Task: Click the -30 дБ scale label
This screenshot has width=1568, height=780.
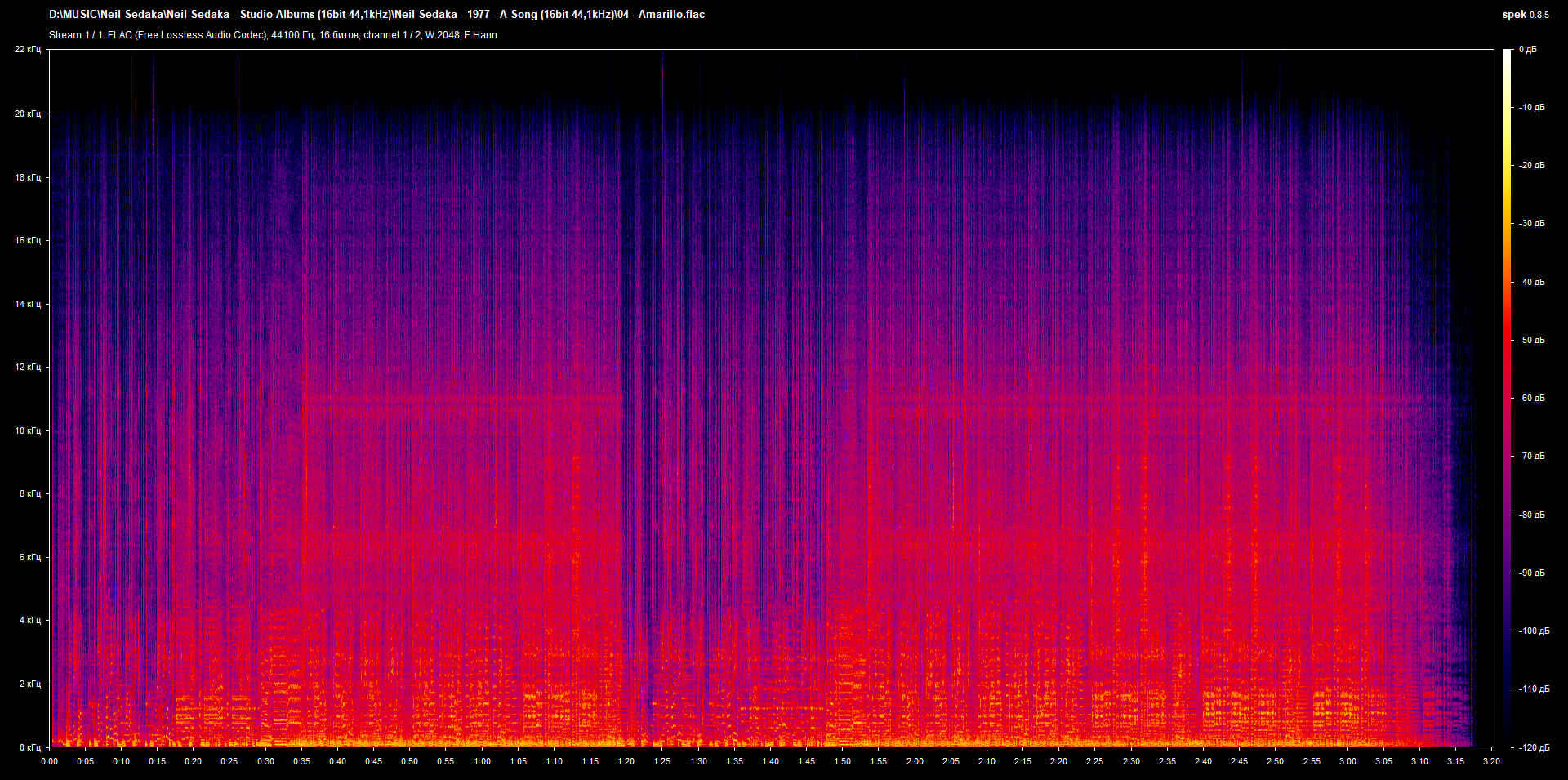Action: click(x=1531, y=223)
